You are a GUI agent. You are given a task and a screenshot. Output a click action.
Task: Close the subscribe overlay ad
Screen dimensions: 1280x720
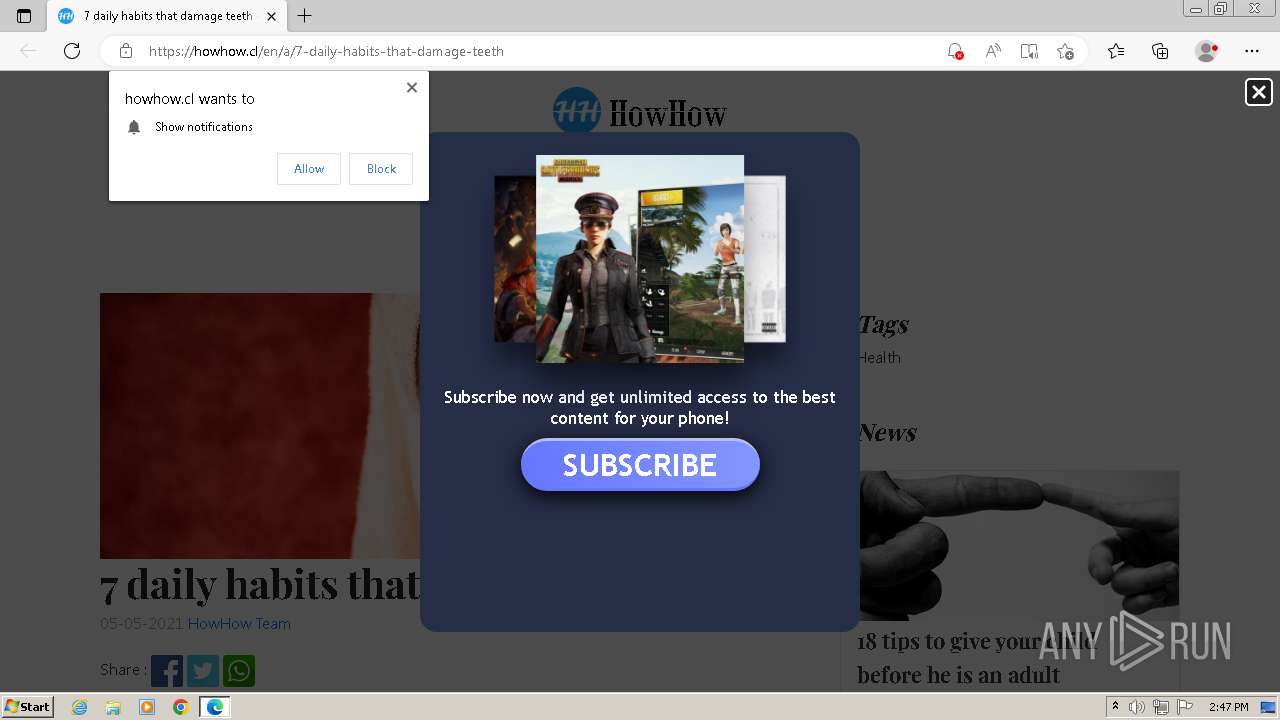[1258, 92]
